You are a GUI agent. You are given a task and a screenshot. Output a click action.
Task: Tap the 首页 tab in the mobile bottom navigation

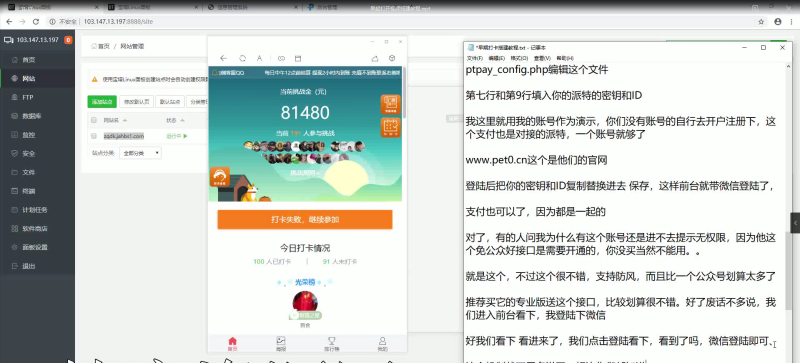[232, 344]
